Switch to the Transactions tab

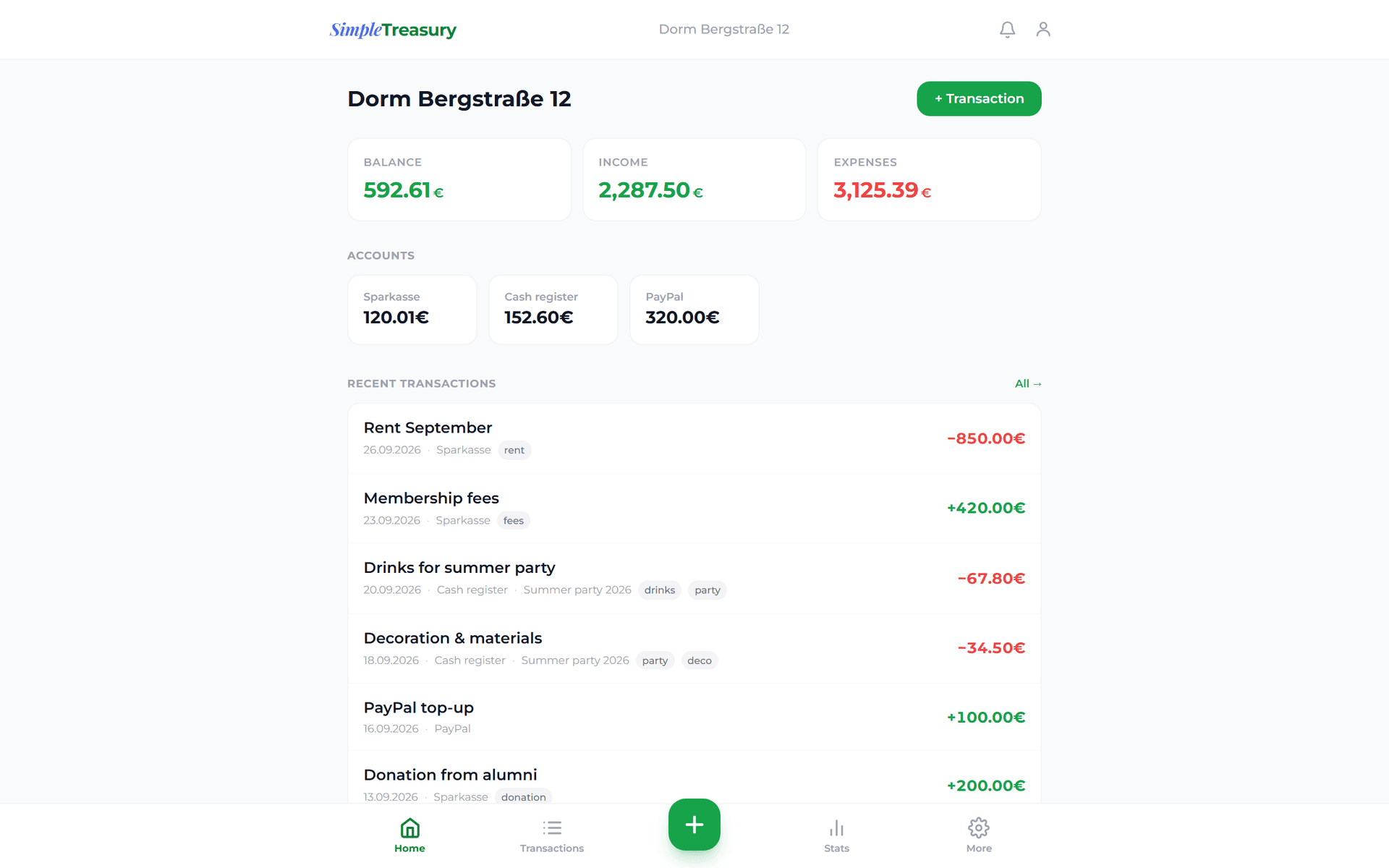click(552, 835)
